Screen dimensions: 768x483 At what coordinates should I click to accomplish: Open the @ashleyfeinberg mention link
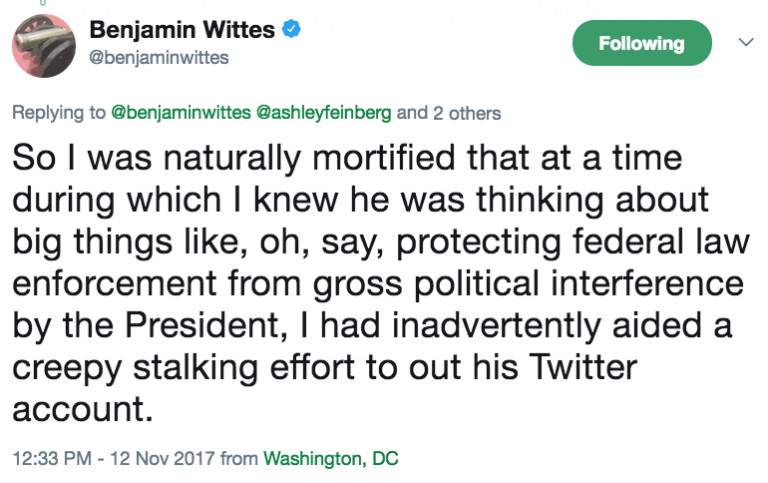tap(325, 113)
